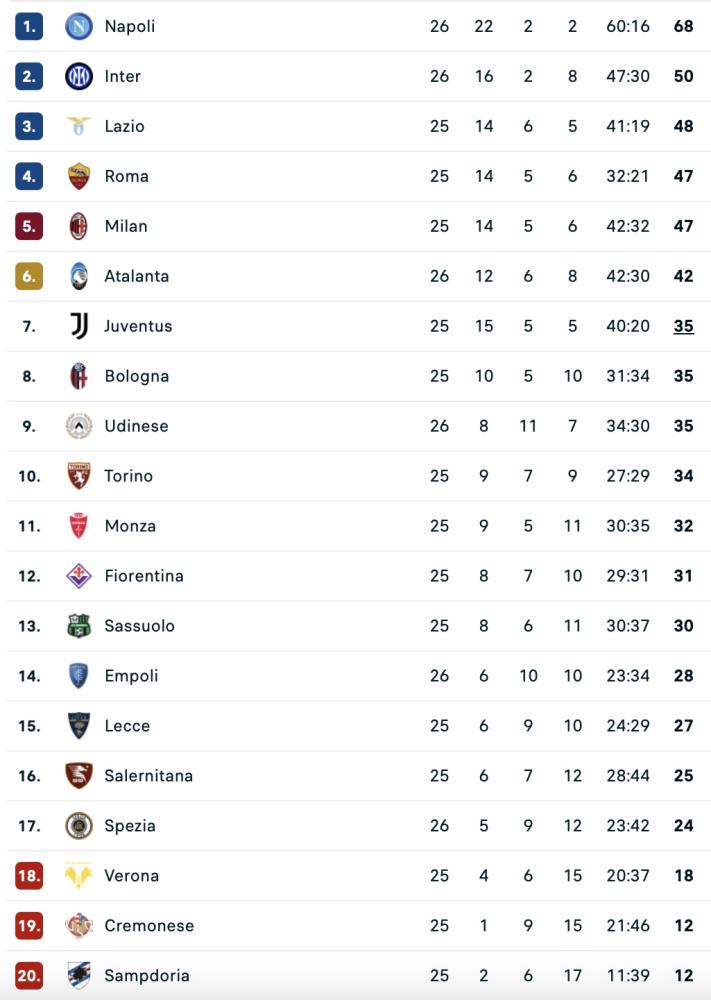
Task: Click the Torino bull crest
Action: (x=78, y=476)
